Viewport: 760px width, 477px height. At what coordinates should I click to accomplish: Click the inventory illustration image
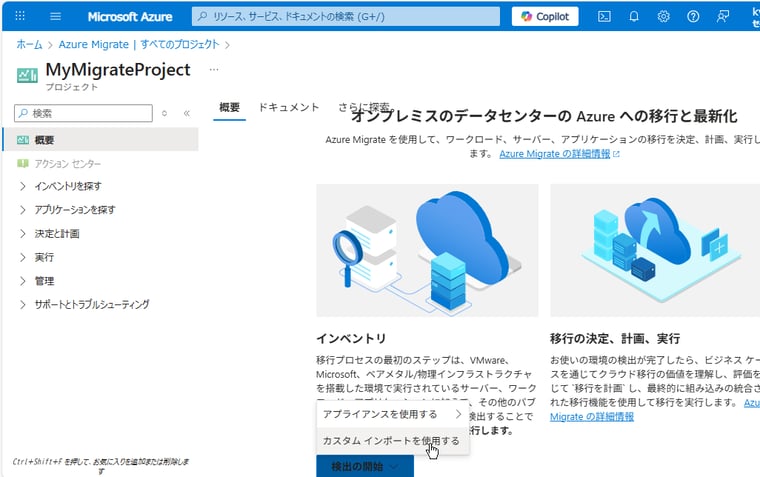pos(427,250)
